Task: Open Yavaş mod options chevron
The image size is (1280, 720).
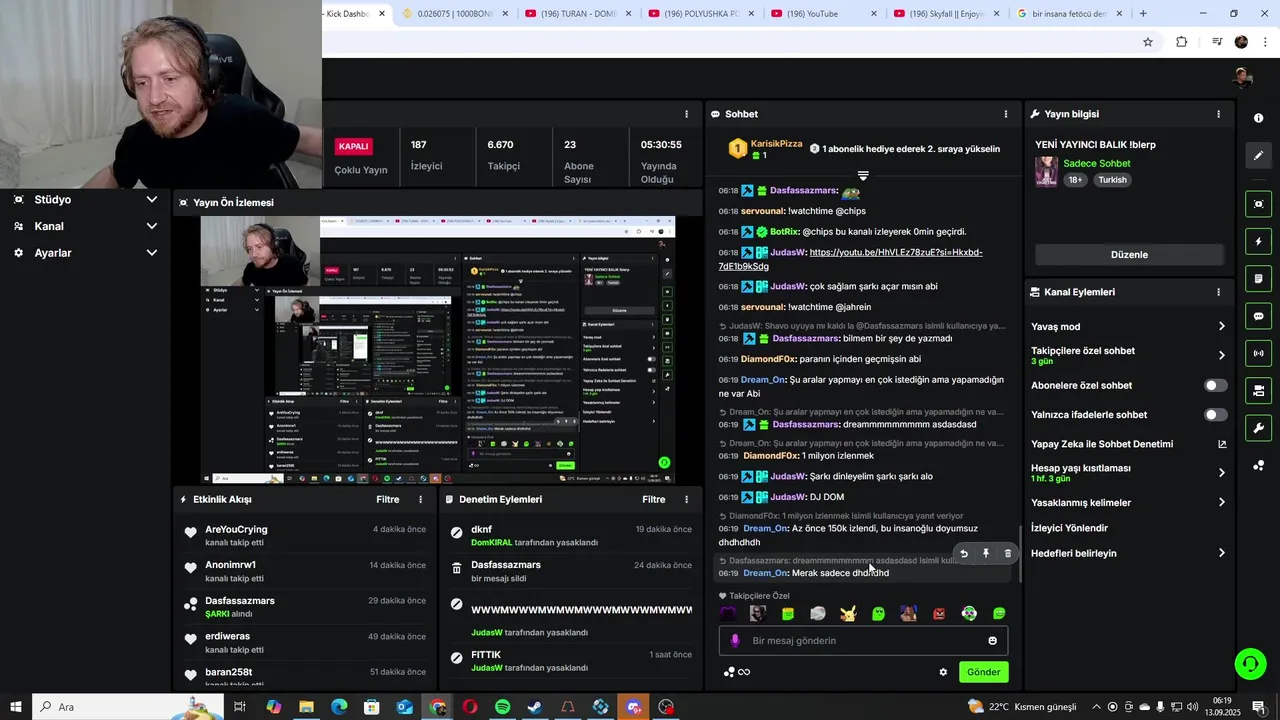Action: pos(1221,327)
